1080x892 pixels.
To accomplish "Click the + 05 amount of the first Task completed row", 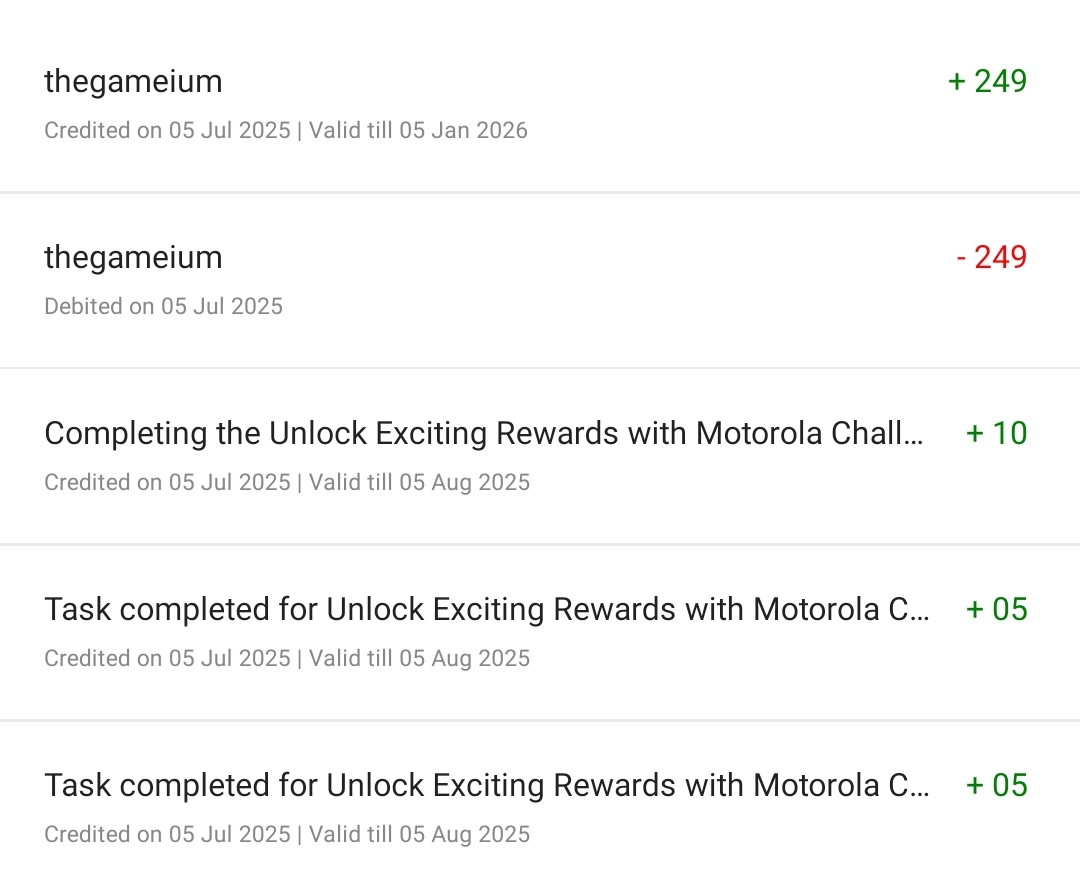I will pos(996,609).
